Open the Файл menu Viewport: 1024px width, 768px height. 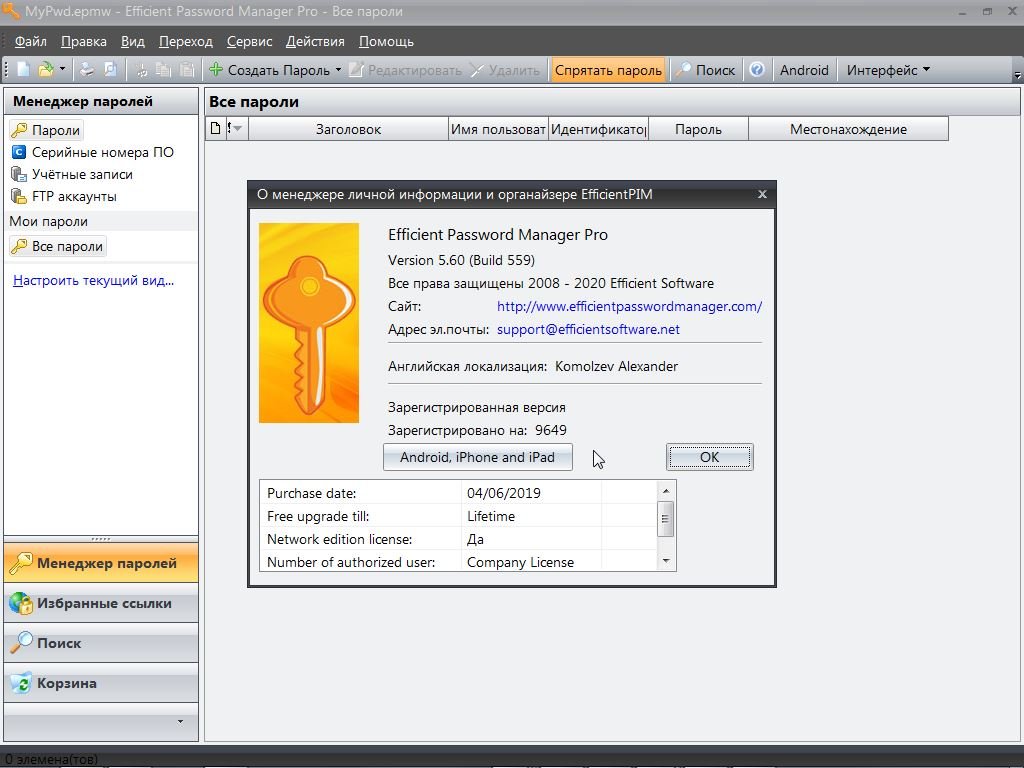[31, 41]
